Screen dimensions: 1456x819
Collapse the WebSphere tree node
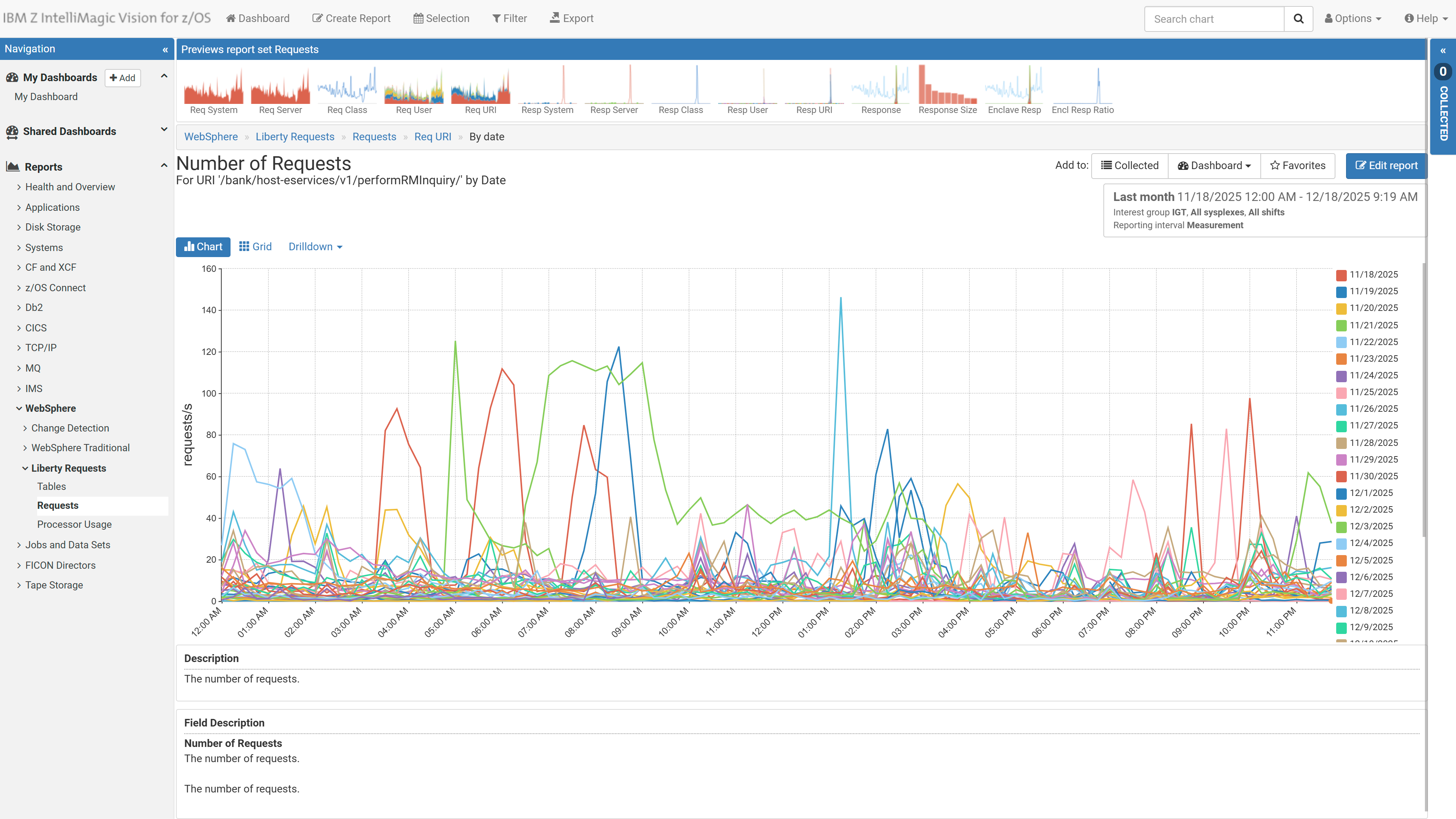(x=19, y=408)
